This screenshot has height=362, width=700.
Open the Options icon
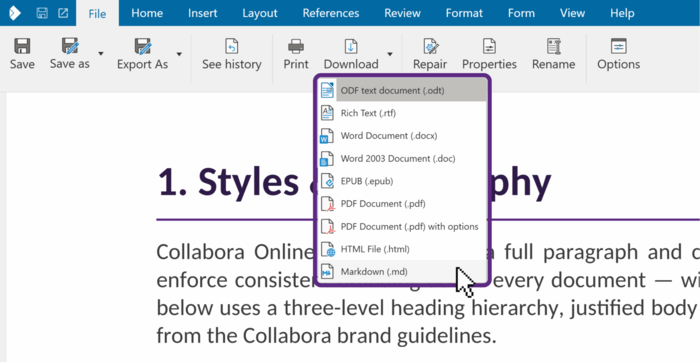[619, 46]
